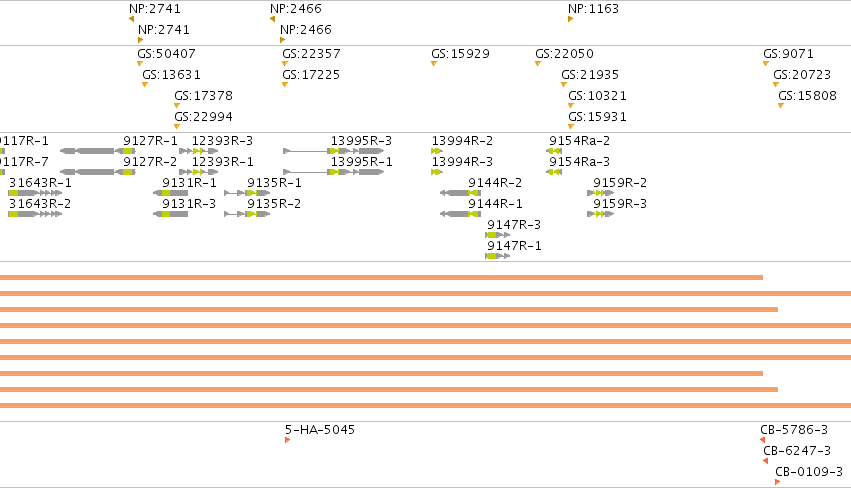Select the "9135R-2" transcript label
The width and height of the screenshot is (851, 488).
[x=274, y=204]
